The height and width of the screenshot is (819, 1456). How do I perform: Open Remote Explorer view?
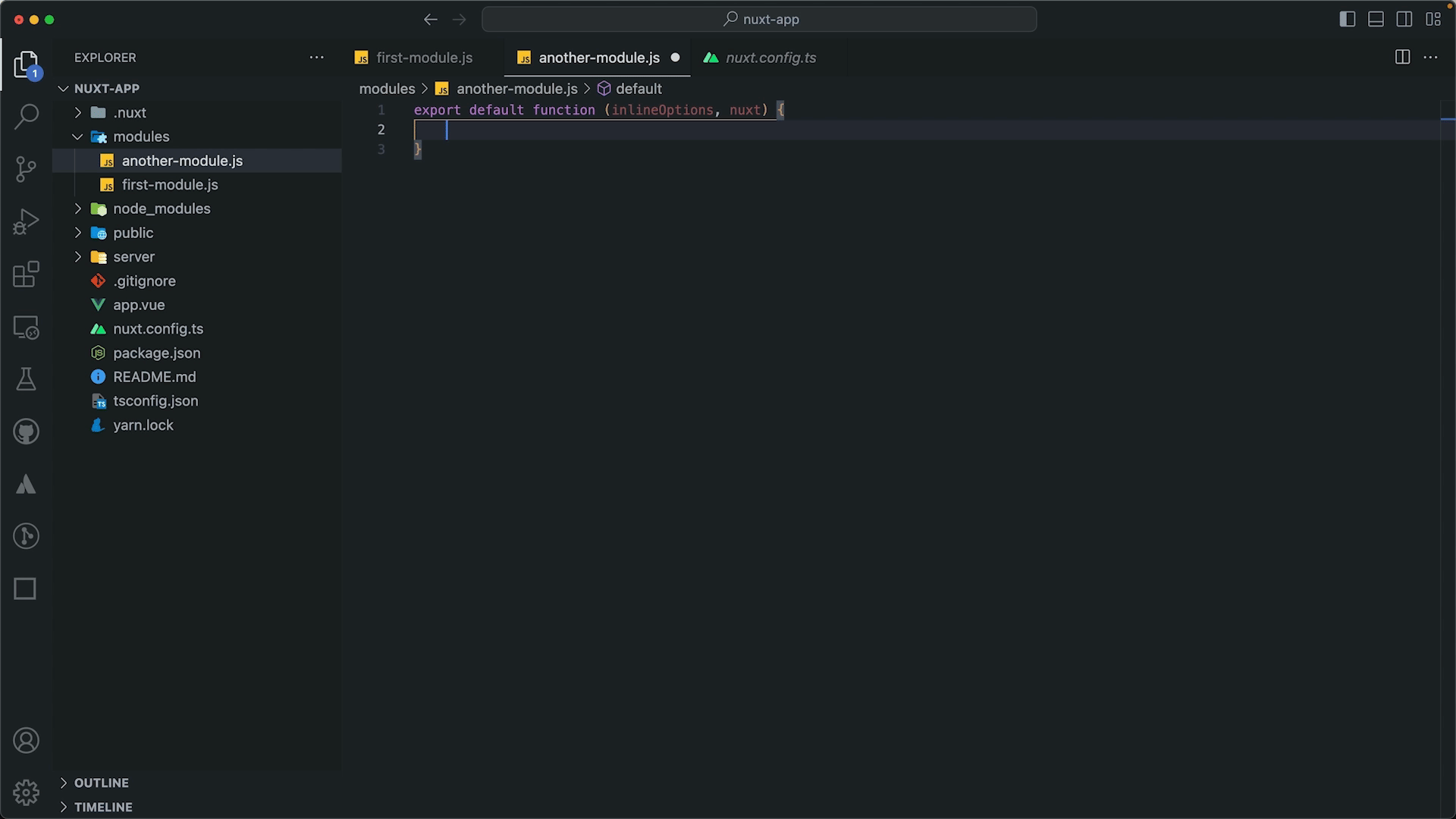26,327
